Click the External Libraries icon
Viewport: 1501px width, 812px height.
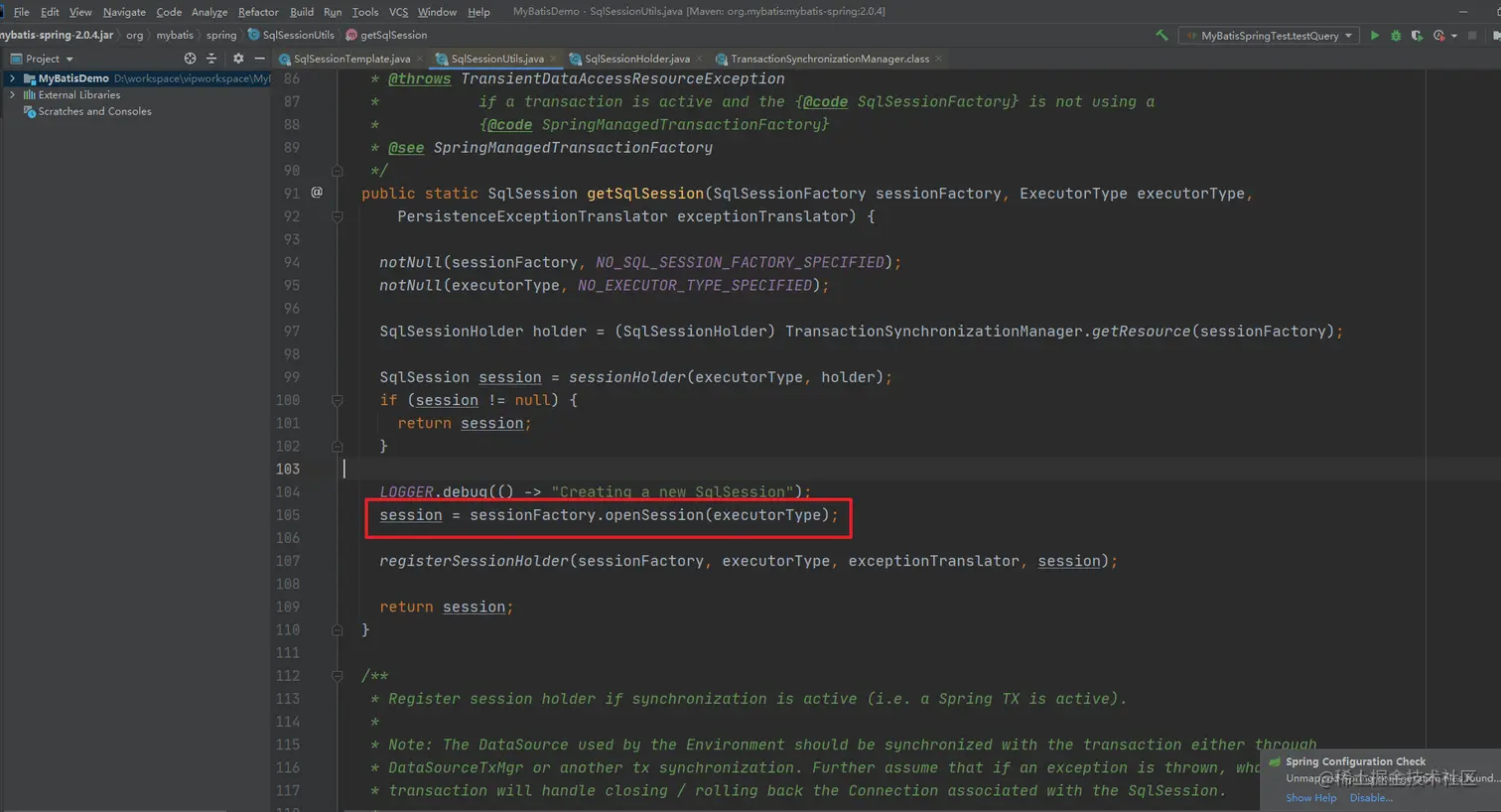(29, 95)
